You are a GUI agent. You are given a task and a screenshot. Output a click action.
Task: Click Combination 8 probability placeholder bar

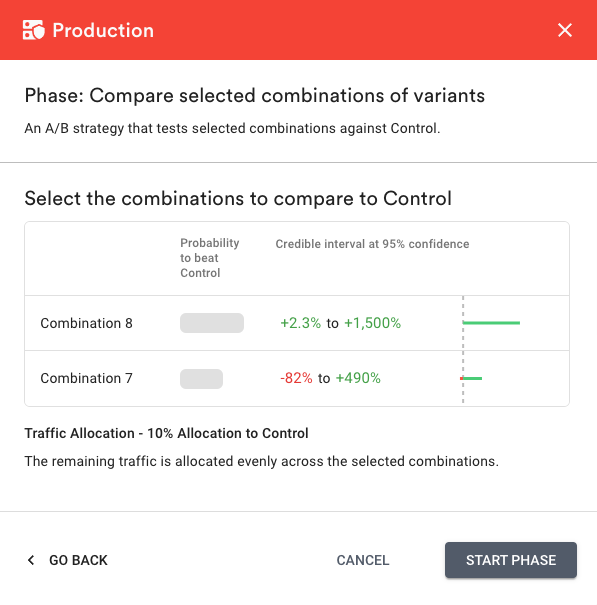212,323
